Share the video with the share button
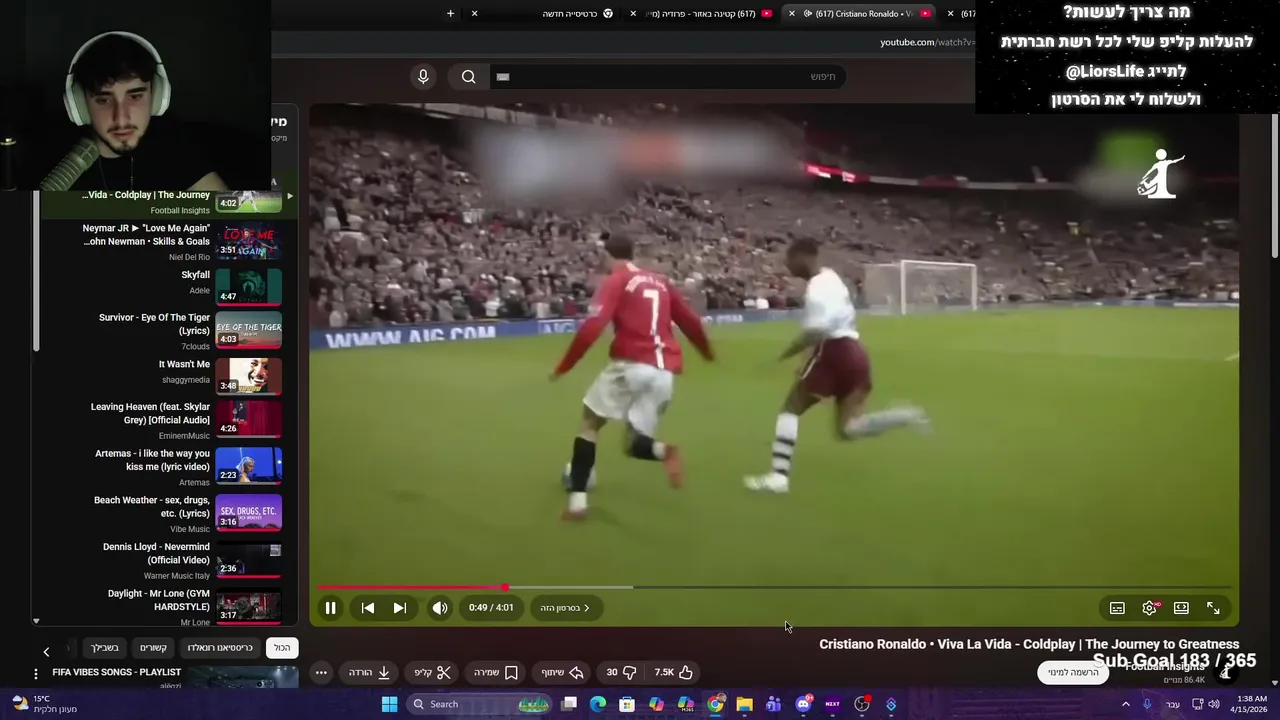Viewport: 1280px width, 720px height. (x=562, y=673)
